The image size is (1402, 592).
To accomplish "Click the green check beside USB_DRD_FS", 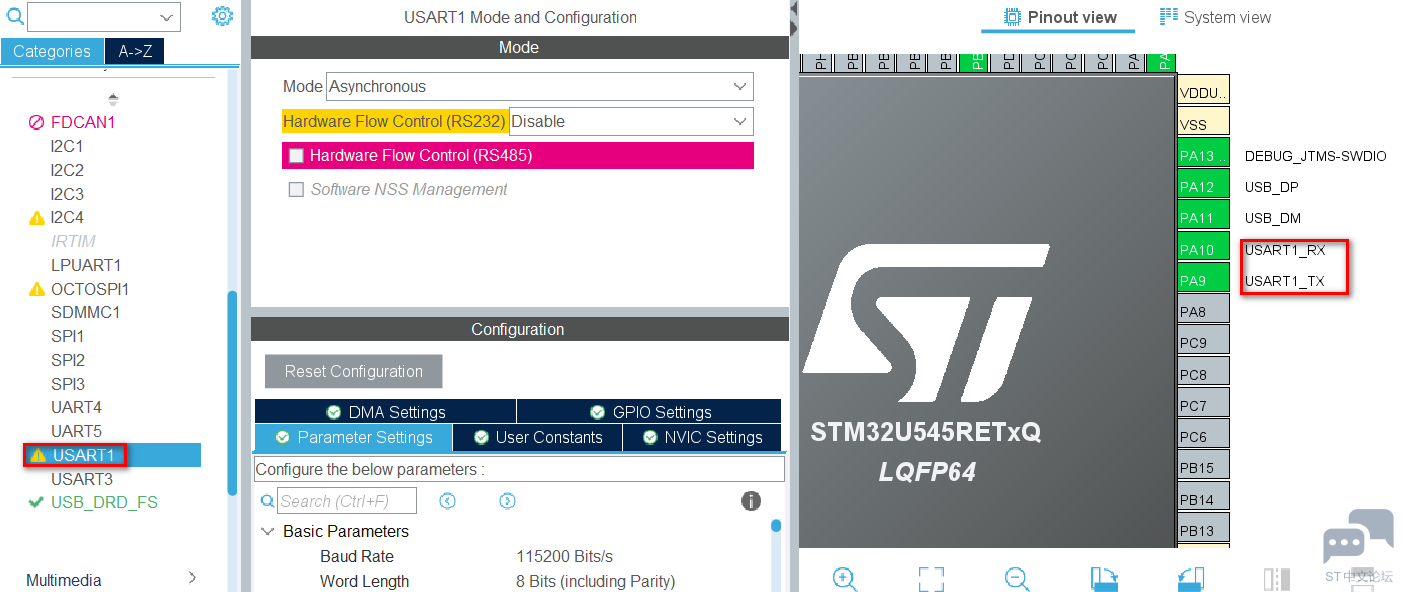I will pos(37,502).
